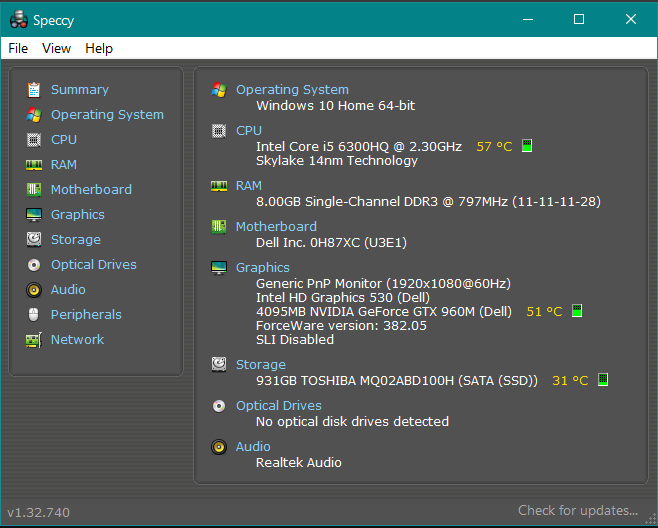Select the Motherboard icon in sidebar
658x528 pixels.
coord(34,190)
